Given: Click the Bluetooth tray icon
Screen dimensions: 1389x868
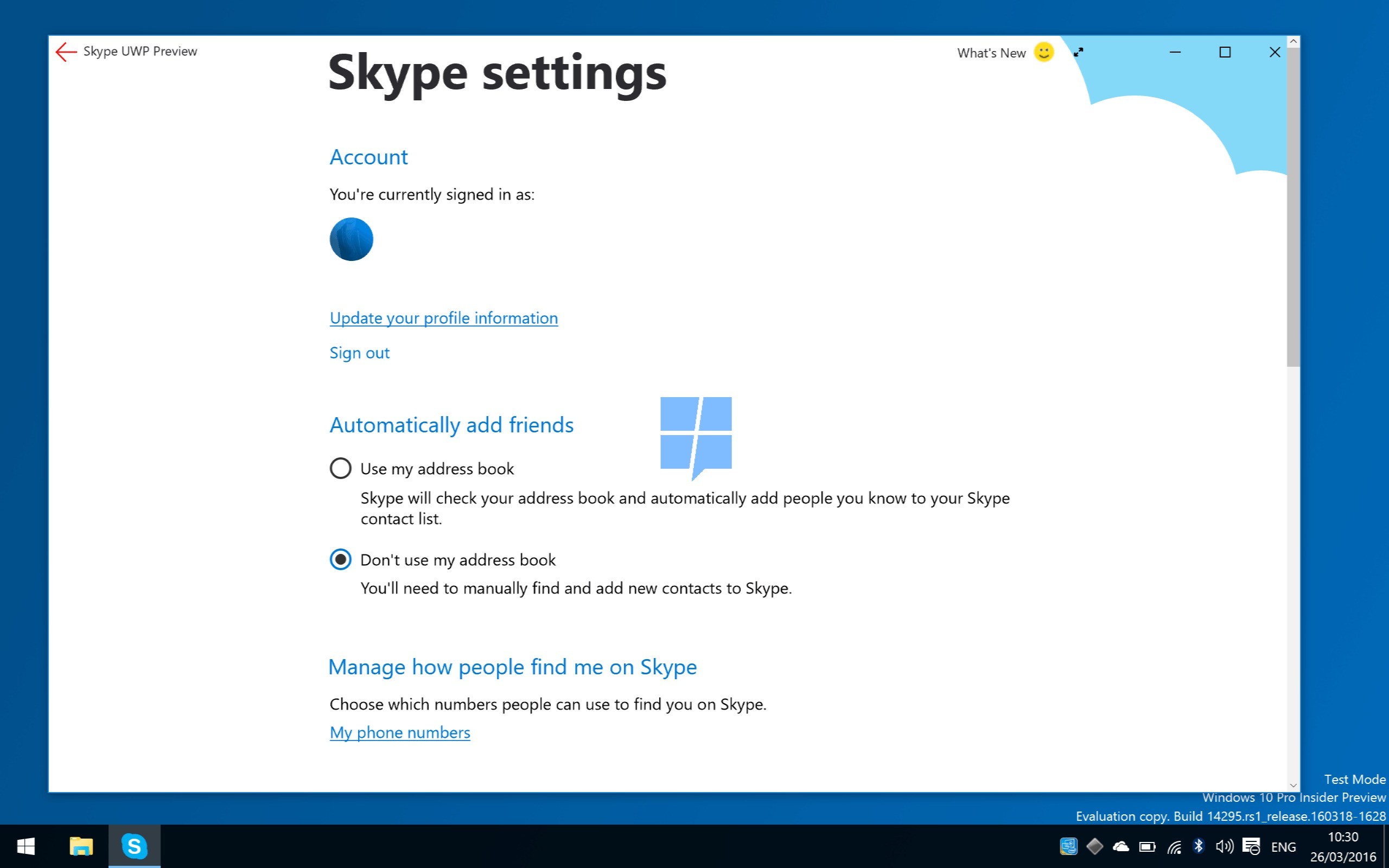Looking at the screenshot, I should click(x=1199, y=846).
